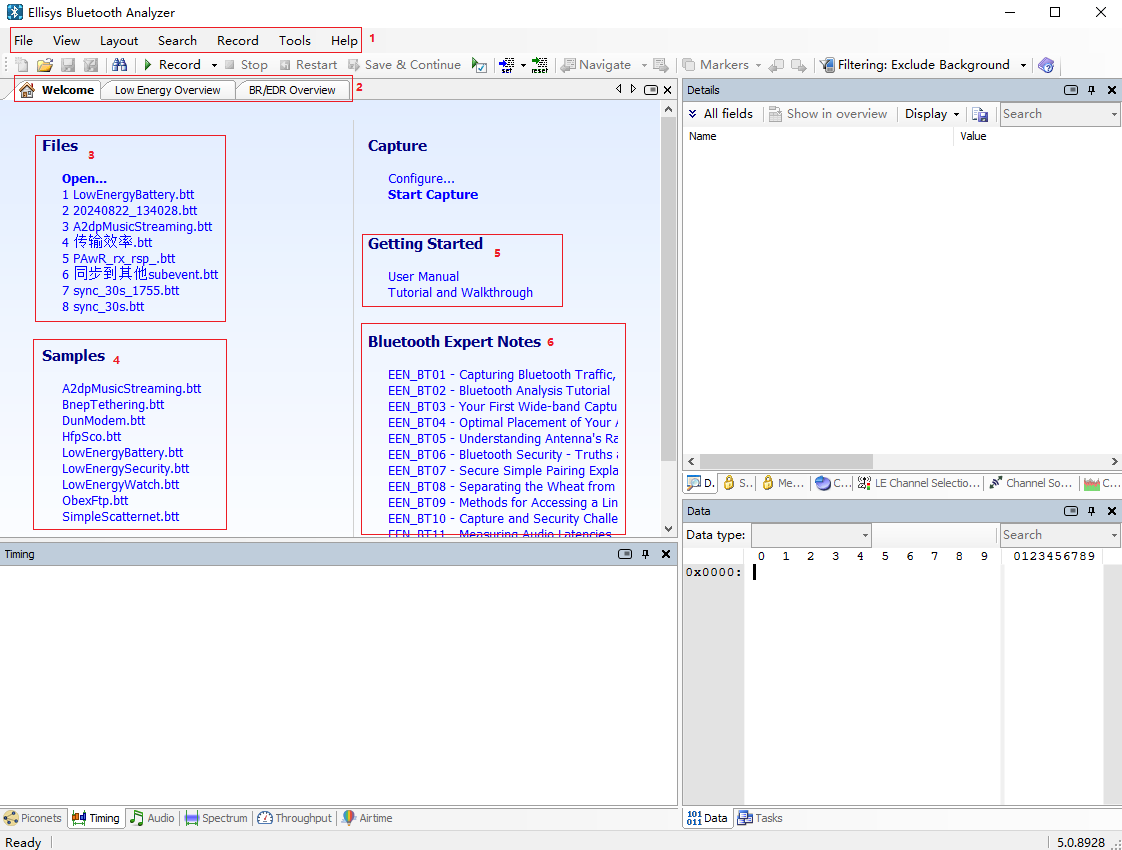Click the Data panel Search input field
The width and height of the screenshot is (1122, 850).
pyautogui.click(x=1054, y=534)
